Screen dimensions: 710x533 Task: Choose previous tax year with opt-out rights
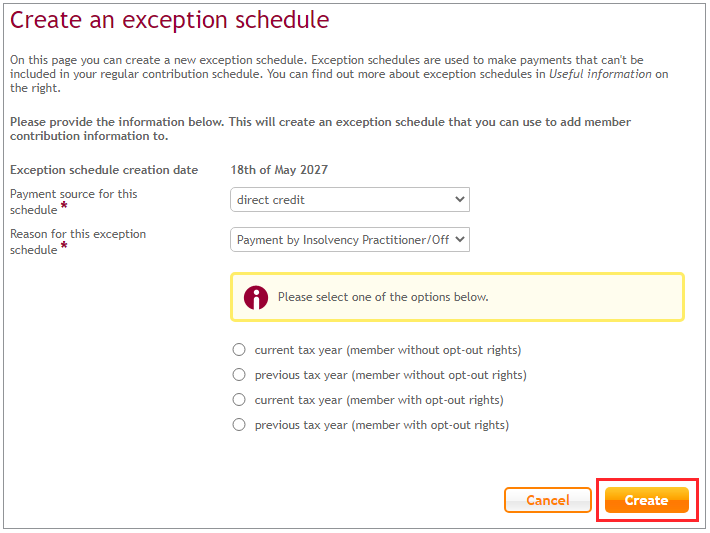click(239, 424)
